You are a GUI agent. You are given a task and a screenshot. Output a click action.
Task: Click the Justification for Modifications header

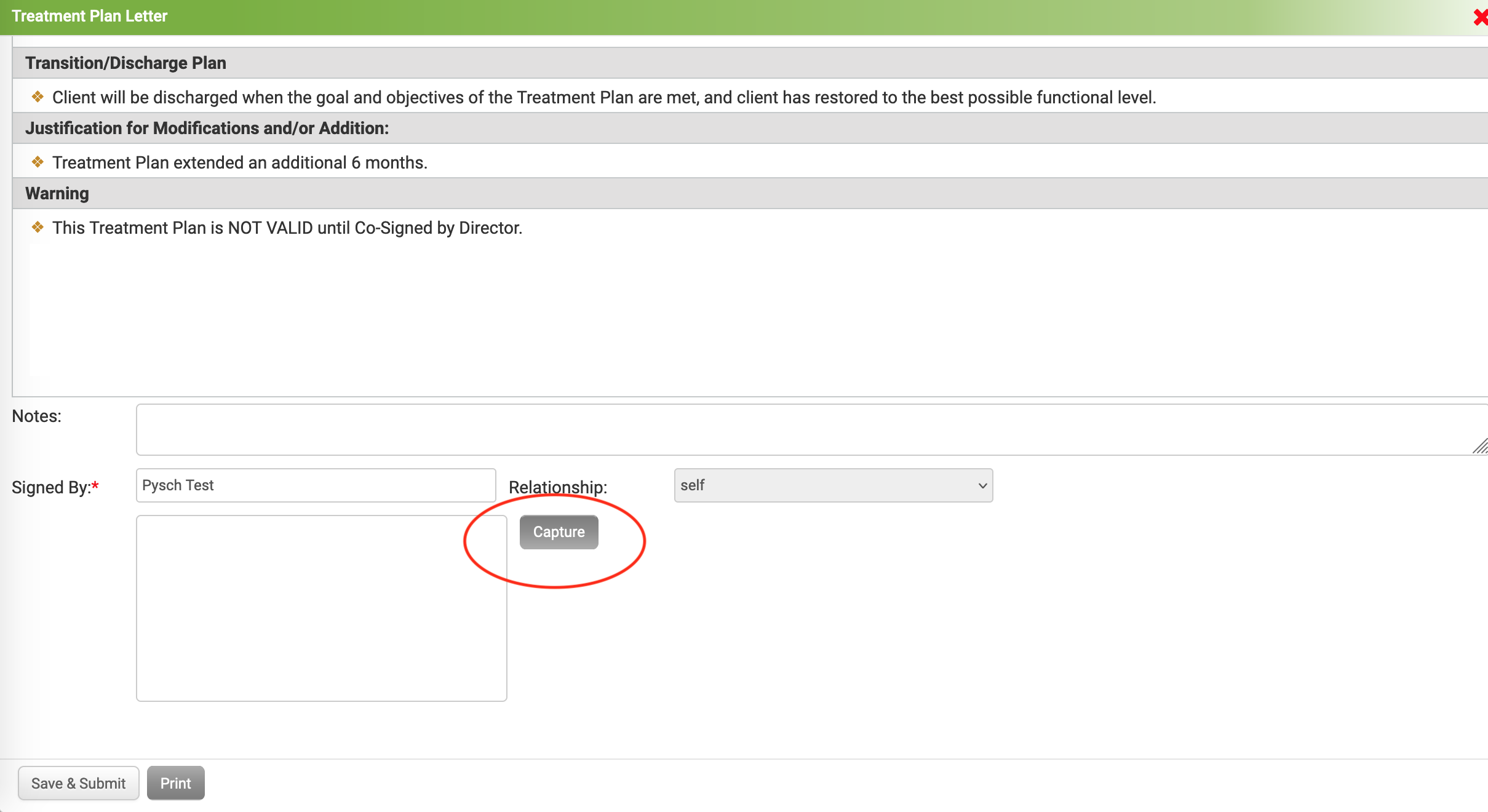coord(207,128)
